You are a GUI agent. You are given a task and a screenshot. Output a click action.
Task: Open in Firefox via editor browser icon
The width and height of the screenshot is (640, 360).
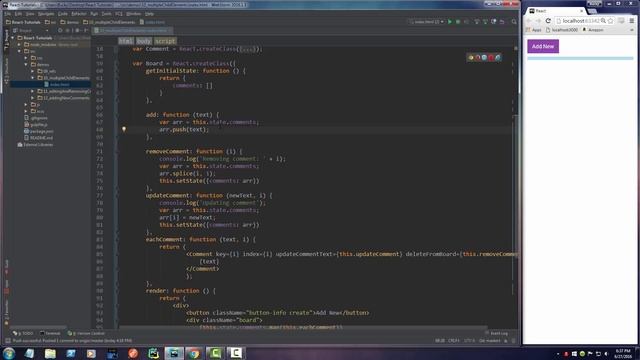478,58
